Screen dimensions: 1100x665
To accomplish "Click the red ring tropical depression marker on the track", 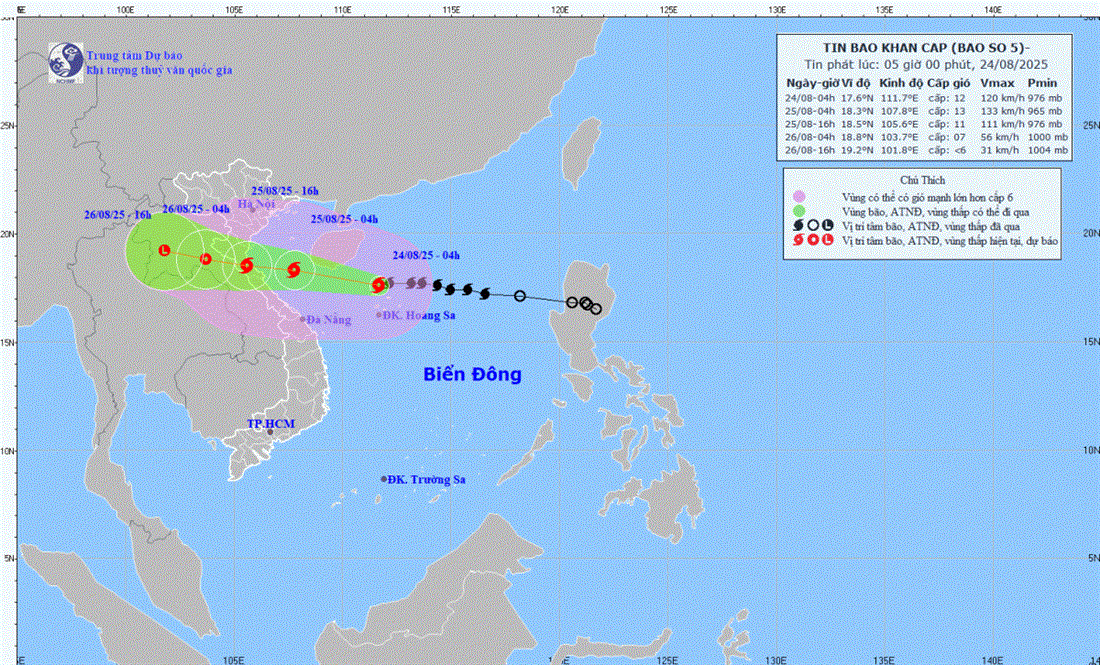I will click(205, 259).
